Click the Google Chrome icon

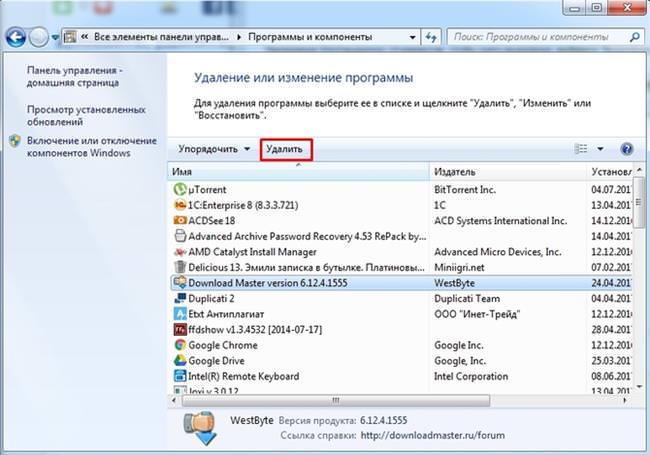(180, 345)
